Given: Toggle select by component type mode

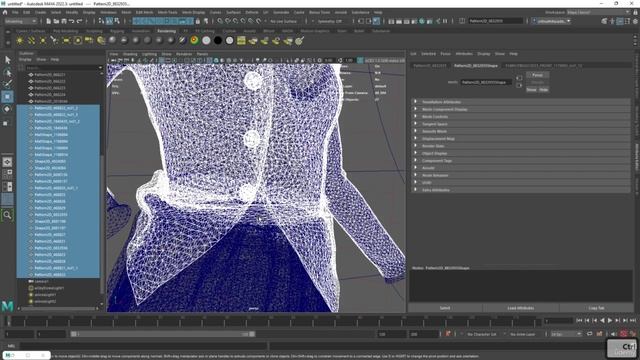Looking at the screenshot, I should click(x=117, y=21).
